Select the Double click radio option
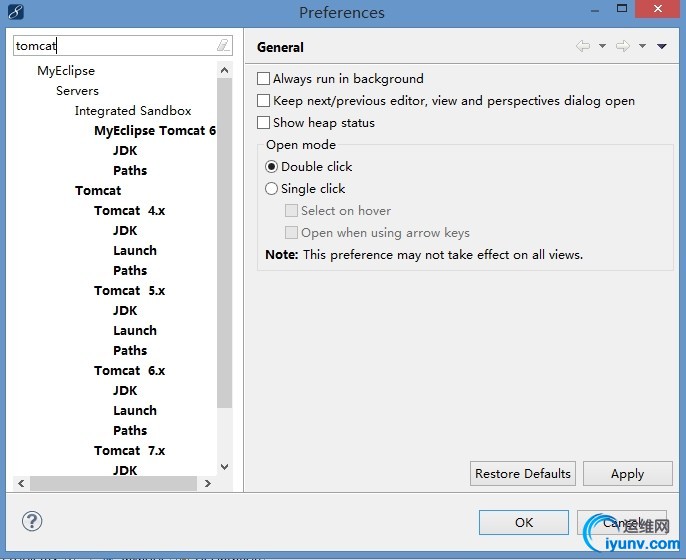Viewport: 686px width, 560px height. pos(271,167)
